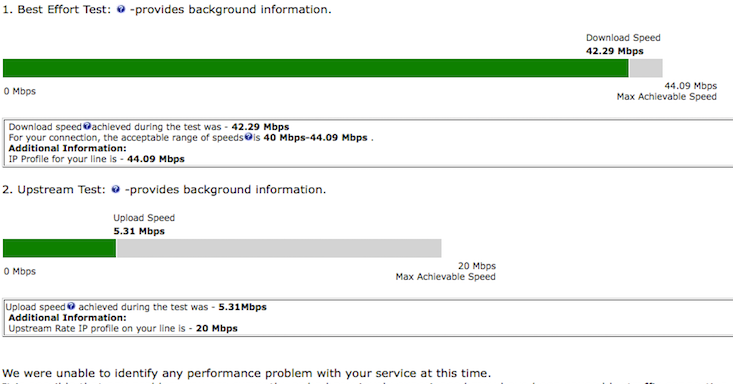
Task: Click gray remainder of upload speed bar
Action: [279, 248]
